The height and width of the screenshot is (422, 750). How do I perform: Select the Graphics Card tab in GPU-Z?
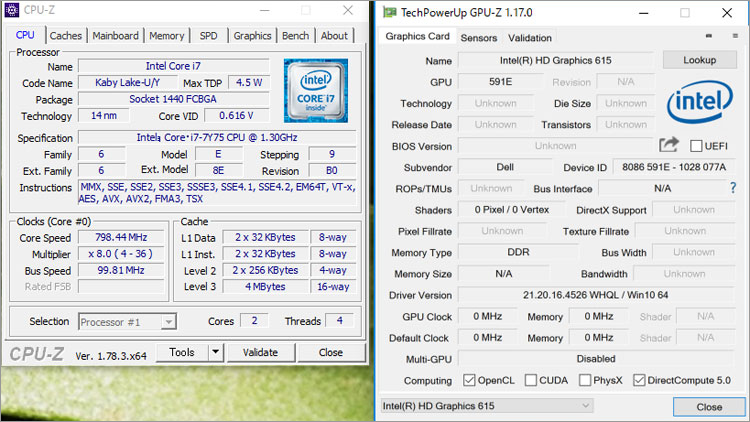click(x=417, y=36)
